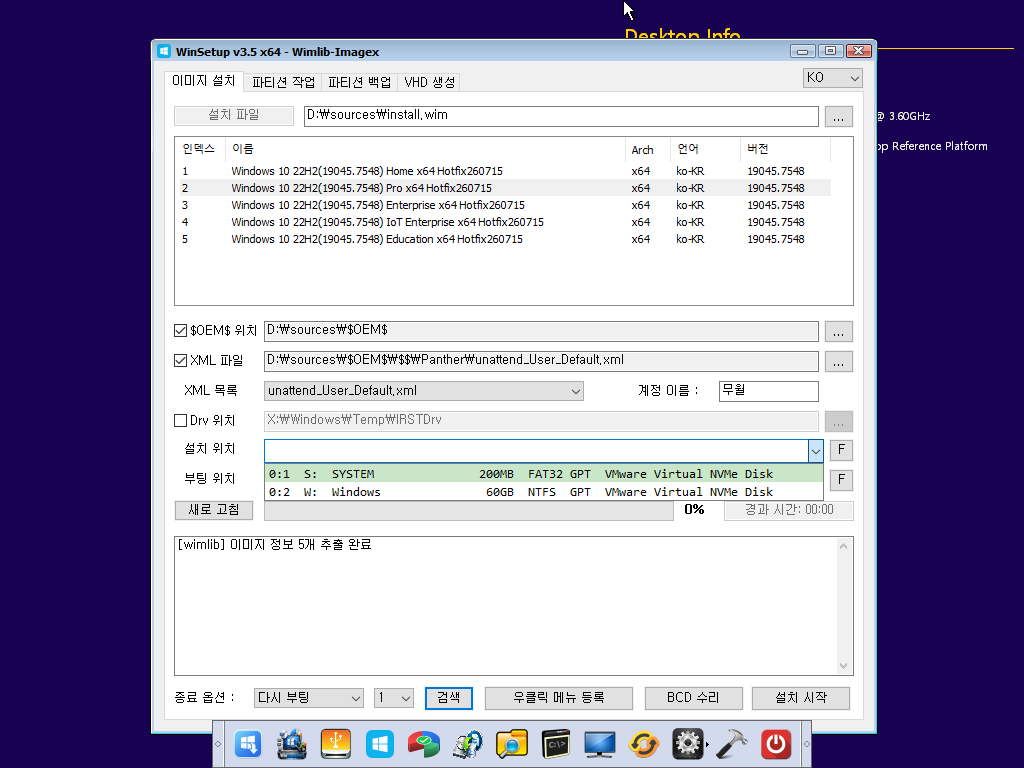Click the 새로 고침 refresh button

coord(214,510)
